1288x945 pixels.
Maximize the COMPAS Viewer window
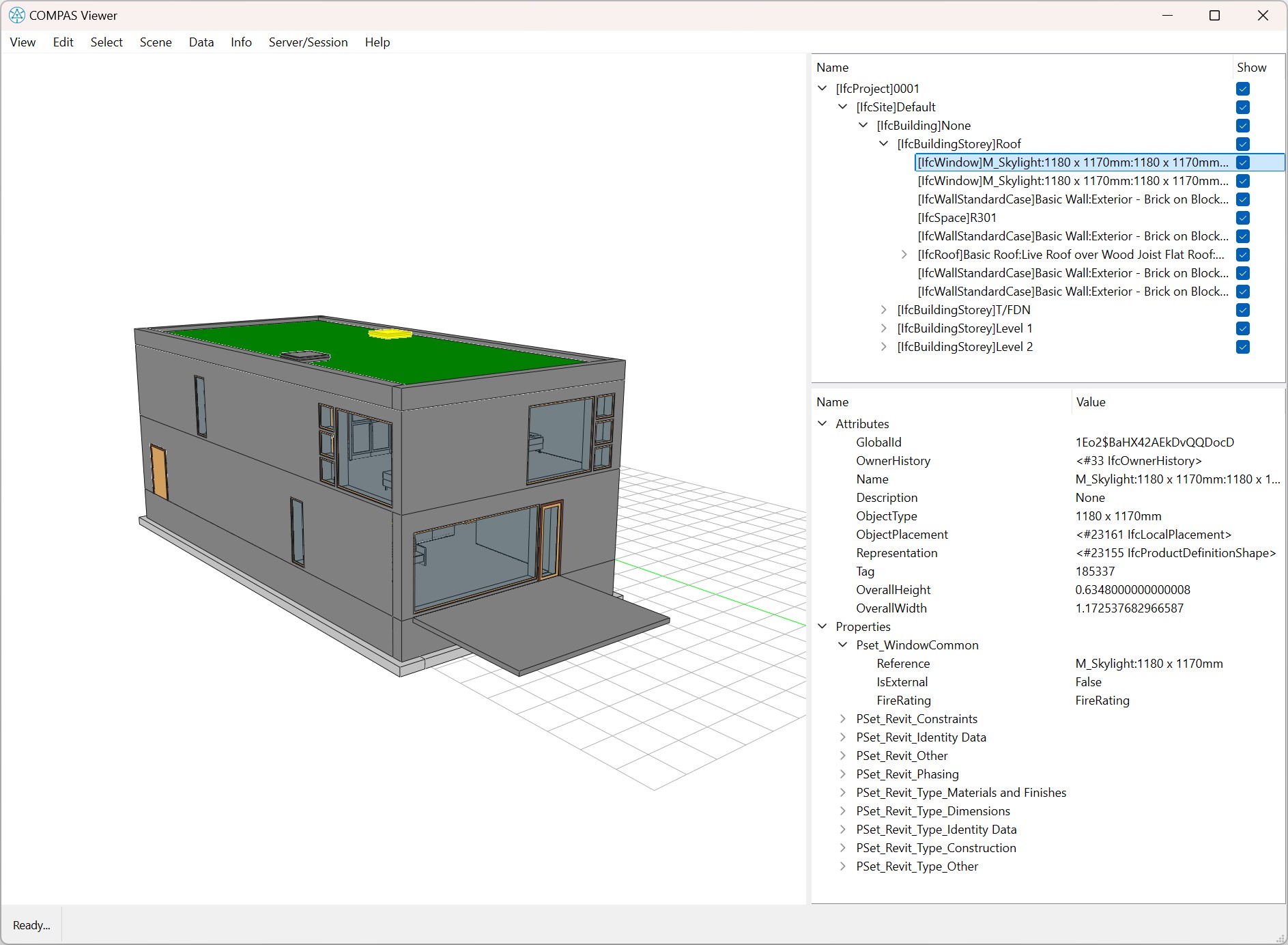pos(1214,15)
